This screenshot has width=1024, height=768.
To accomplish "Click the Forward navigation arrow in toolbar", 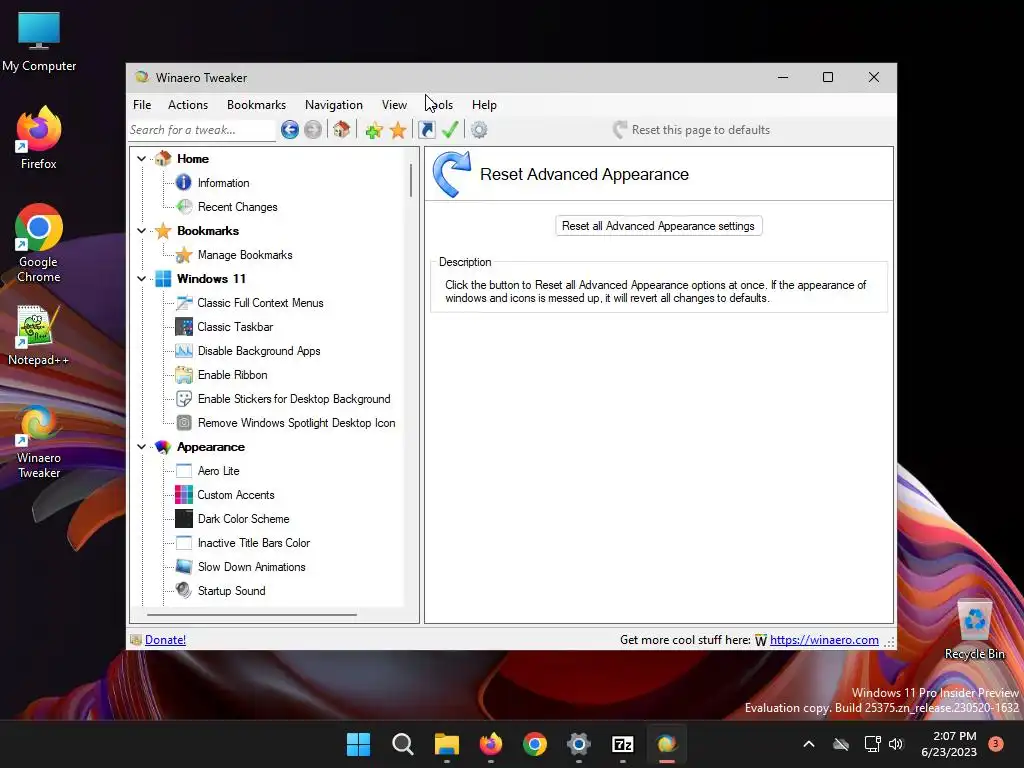I will coord(313,130).
